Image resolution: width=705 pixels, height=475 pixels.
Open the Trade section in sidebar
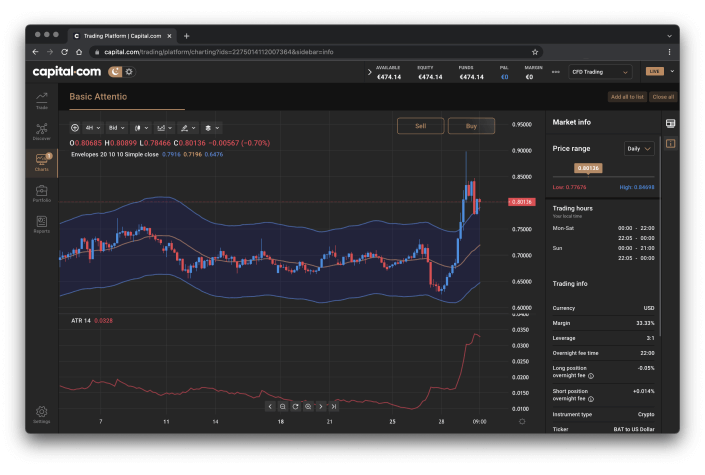41,100
